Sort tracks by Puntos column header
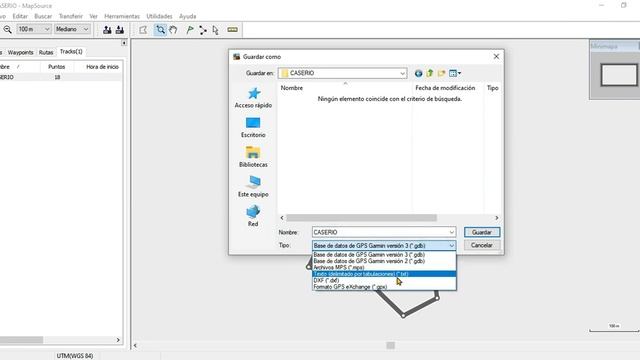 (56, 67)
